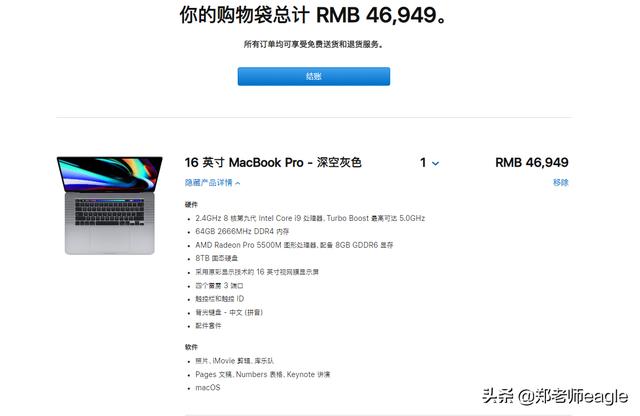The height and width of the screenshot is (416, 640).
Task: Select the 64GB 2666MHz DDR4 memory line
Action: coord(242,231)
